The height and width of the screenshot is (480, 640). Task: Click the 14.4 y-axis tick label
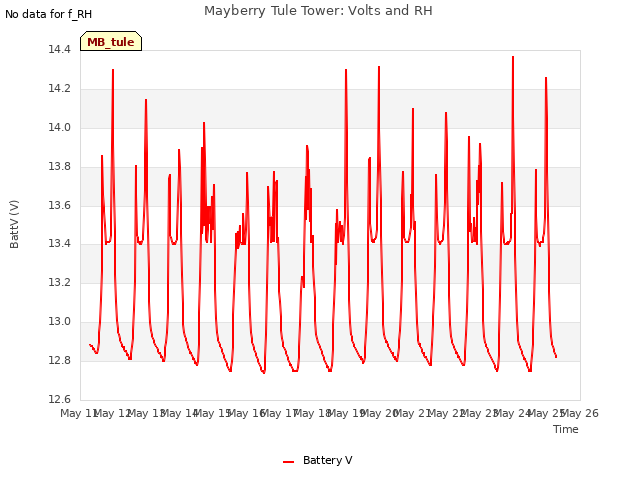coord(60,49)
